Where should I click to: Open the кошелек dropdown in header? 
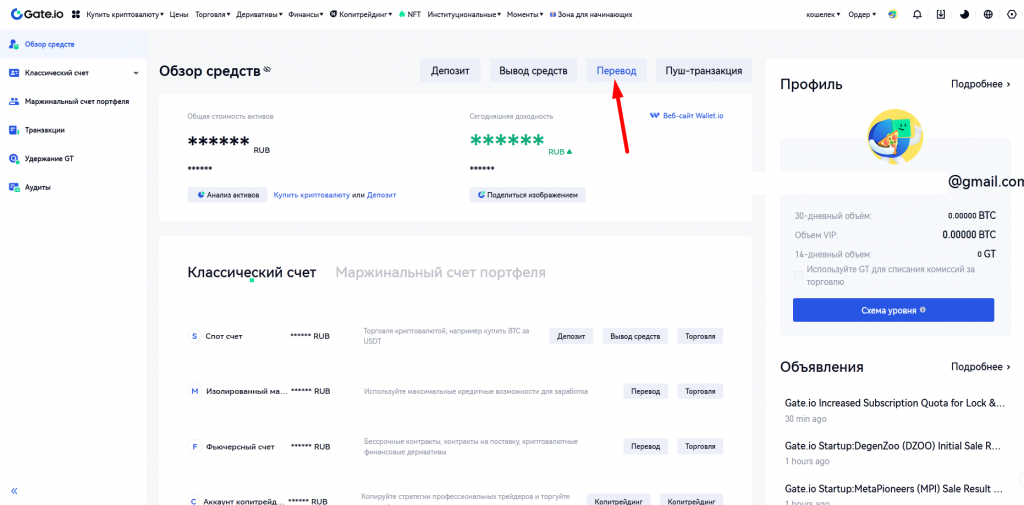(x=824, y=15)
